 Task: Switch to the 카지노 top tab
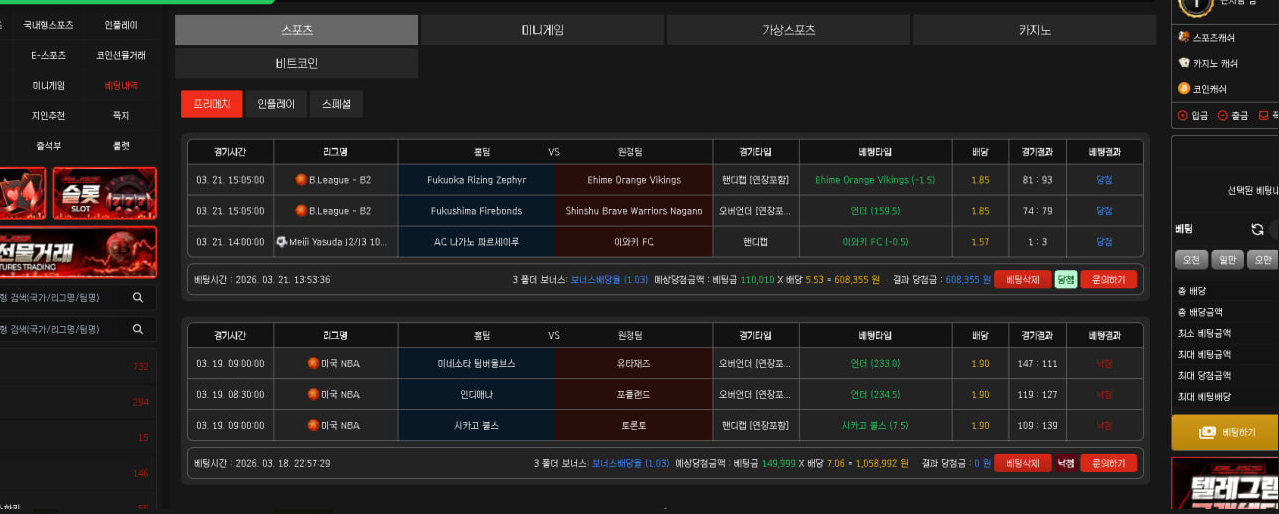(1035, 30)
